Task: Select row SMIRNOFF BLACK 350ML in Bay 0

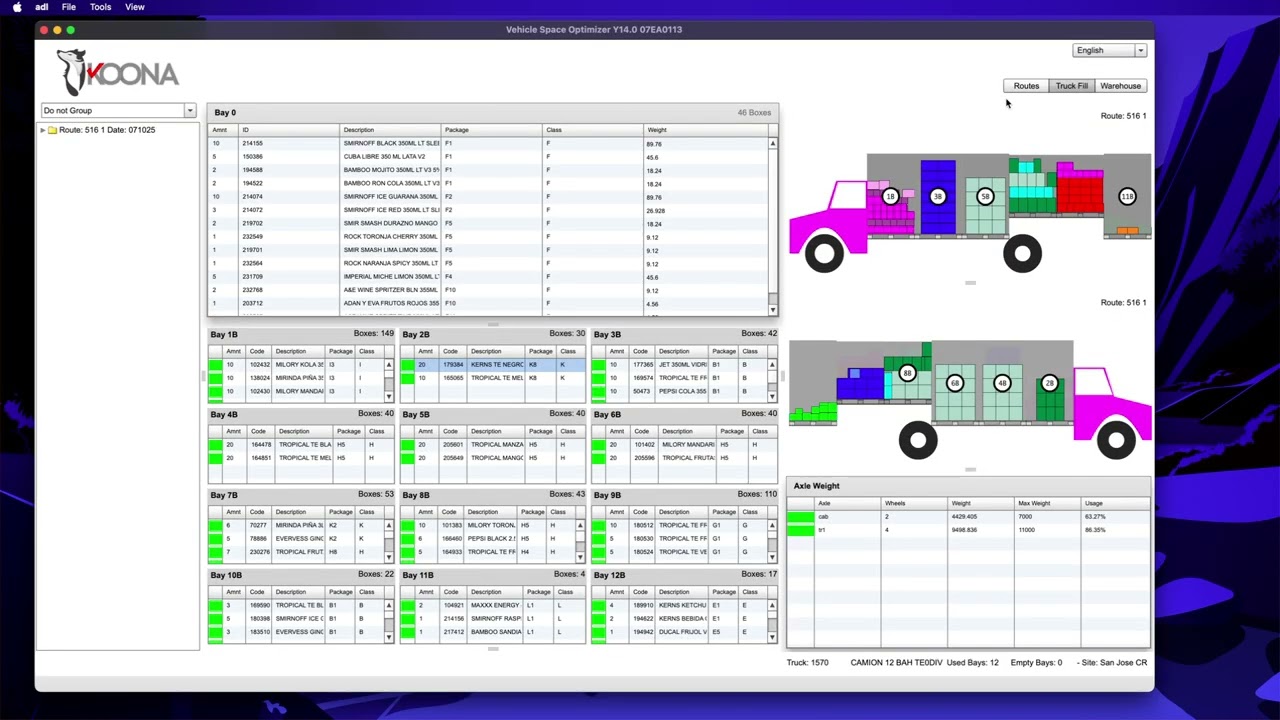Action: (x=490, y=144)
